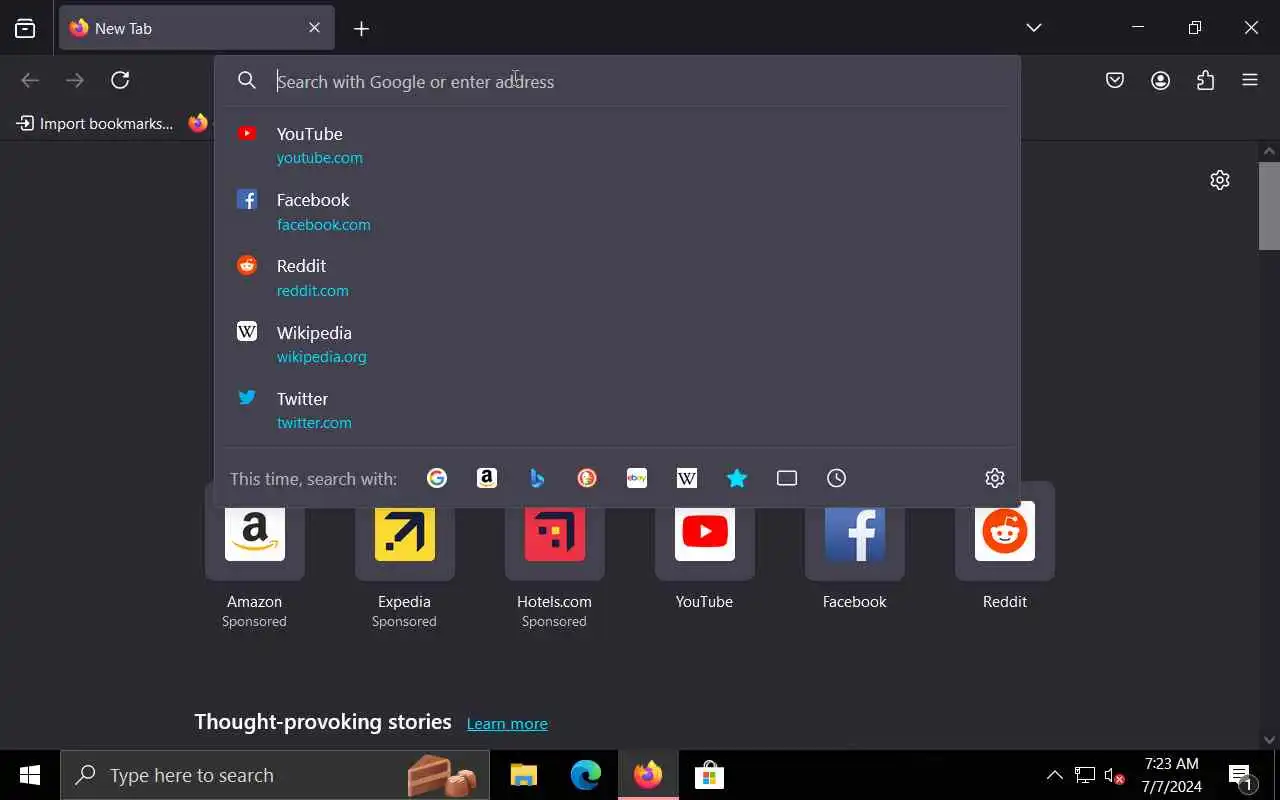Viewport: 1280px width, 800px height.
Task: Close the New Tab tab
Action: [x=314, y=28]
